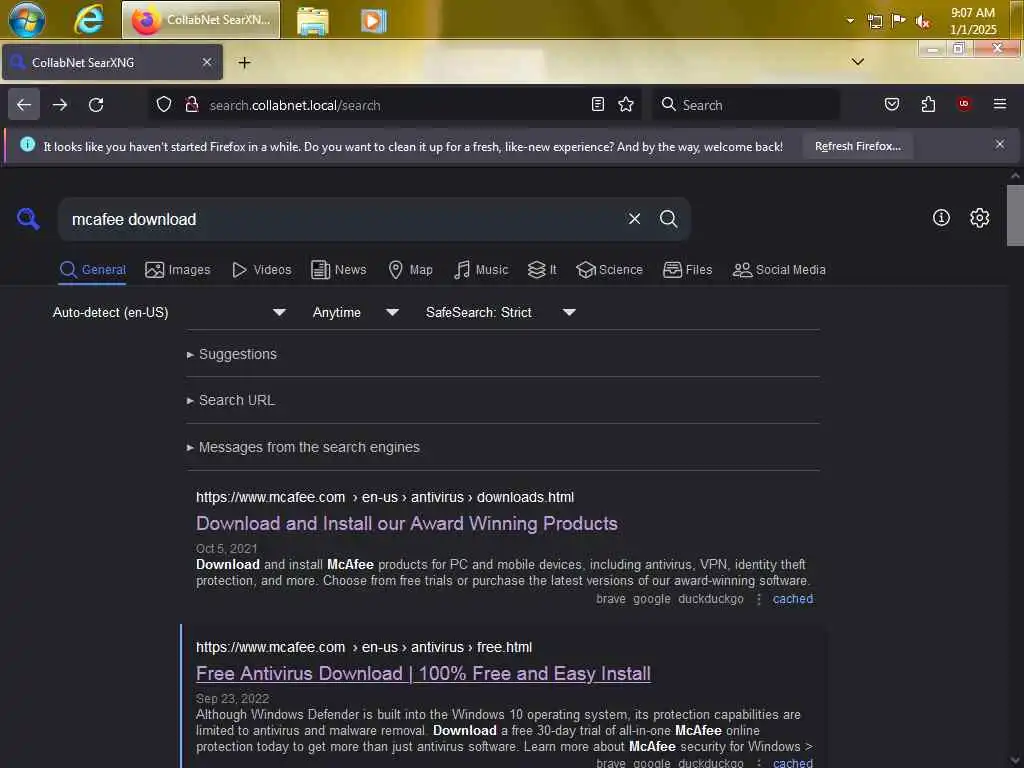This screenshot has width=1024, height=768.
Task: Switch to the Images category
Action: pyautogui.click(x=178, y=270)
